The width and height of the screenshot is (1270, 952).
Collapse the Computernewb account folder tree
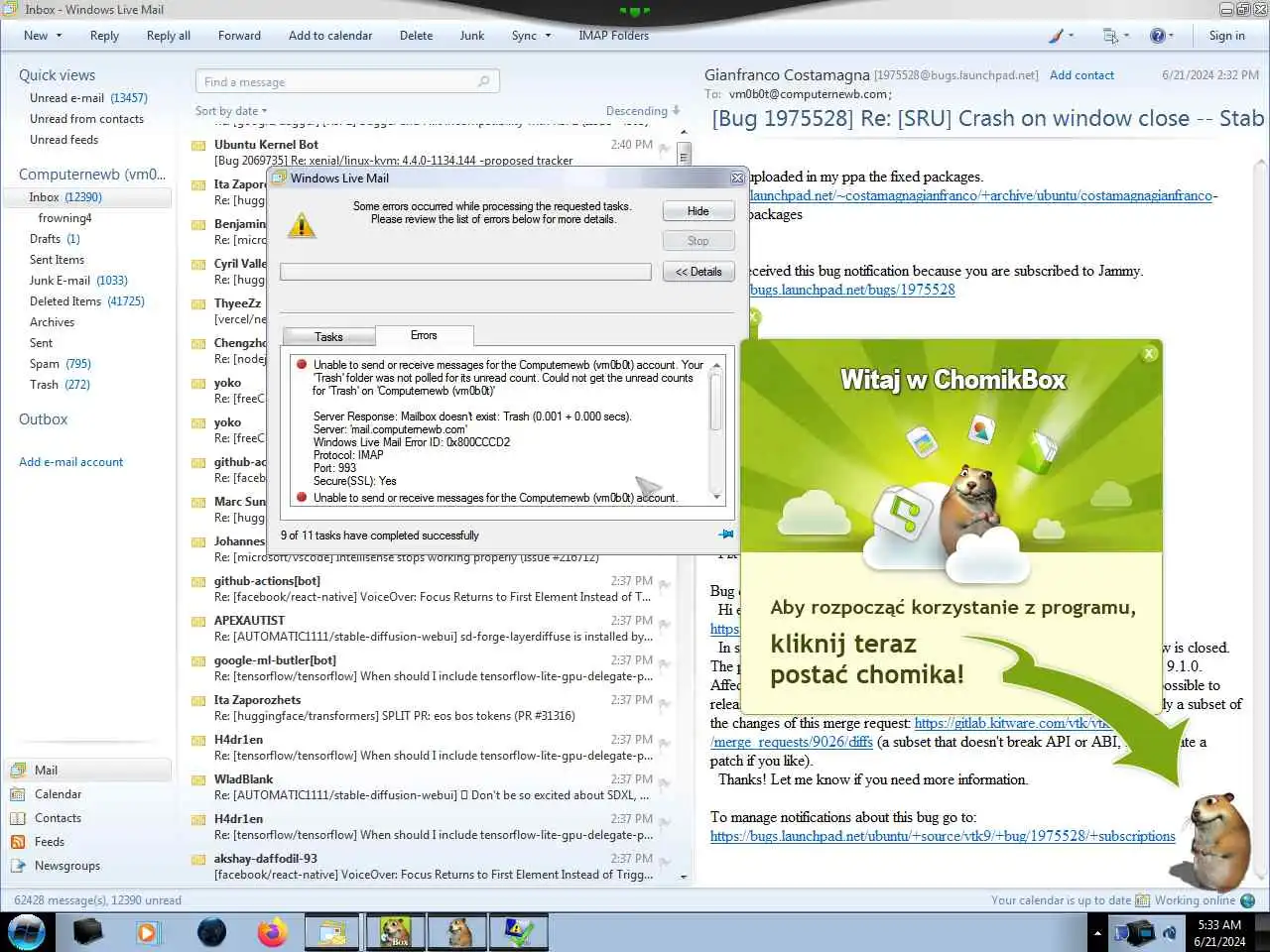[x=91, y=175]
